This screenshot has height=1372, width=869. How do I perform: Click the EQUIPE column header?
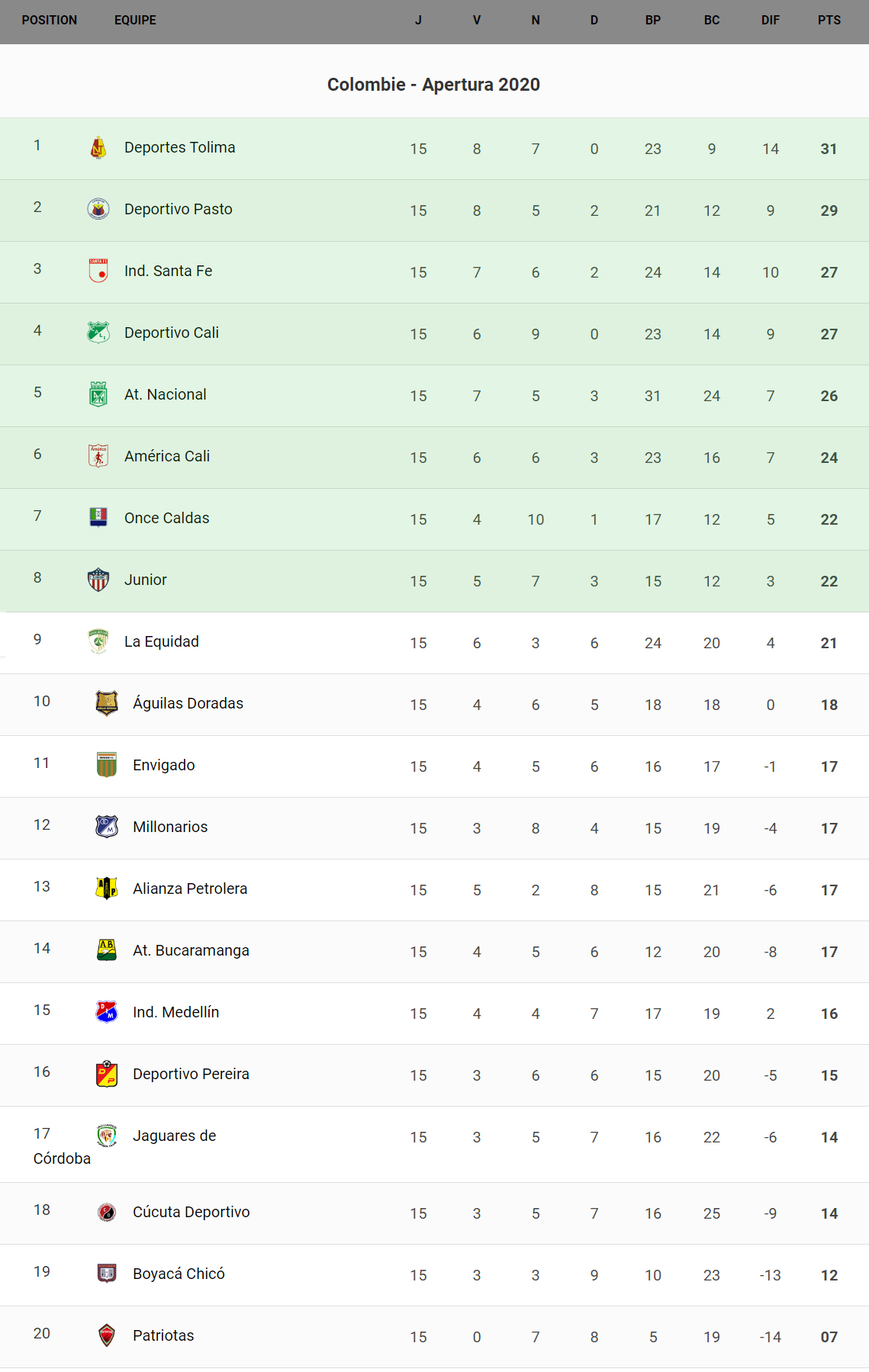(x=135, y=21)
